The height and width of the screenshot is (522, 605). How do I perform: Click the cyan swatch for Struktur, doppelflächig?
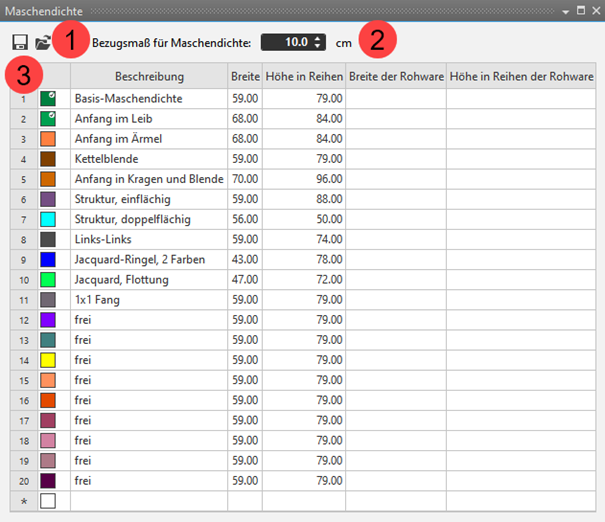click(x=48, y=219)
